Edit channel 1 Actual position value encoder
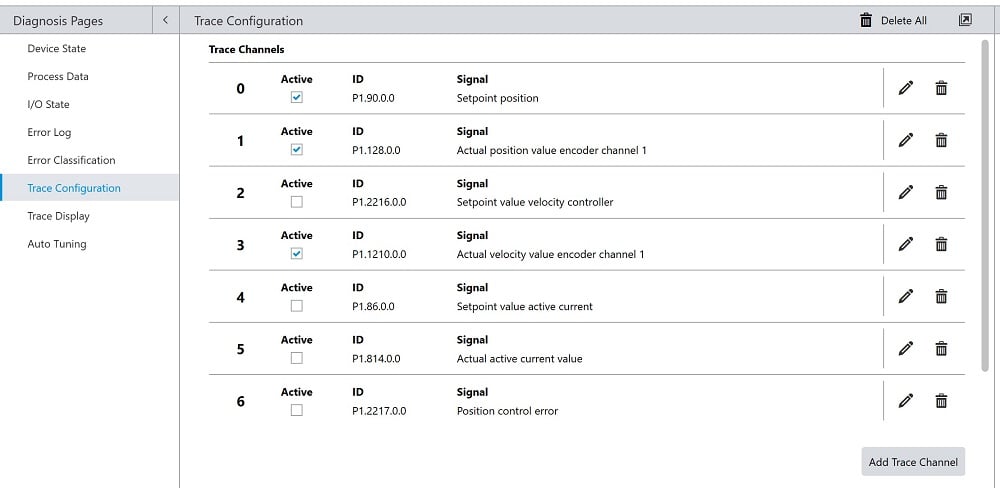 pyautogui.click(x=905, y=140)
